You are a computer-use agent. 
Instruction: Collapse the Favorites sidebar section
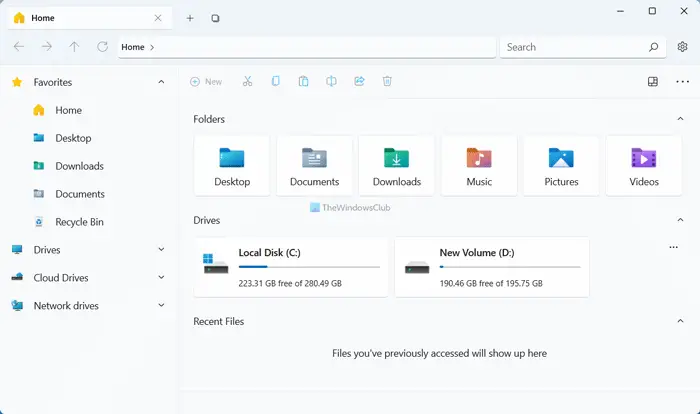click(161, 82)
